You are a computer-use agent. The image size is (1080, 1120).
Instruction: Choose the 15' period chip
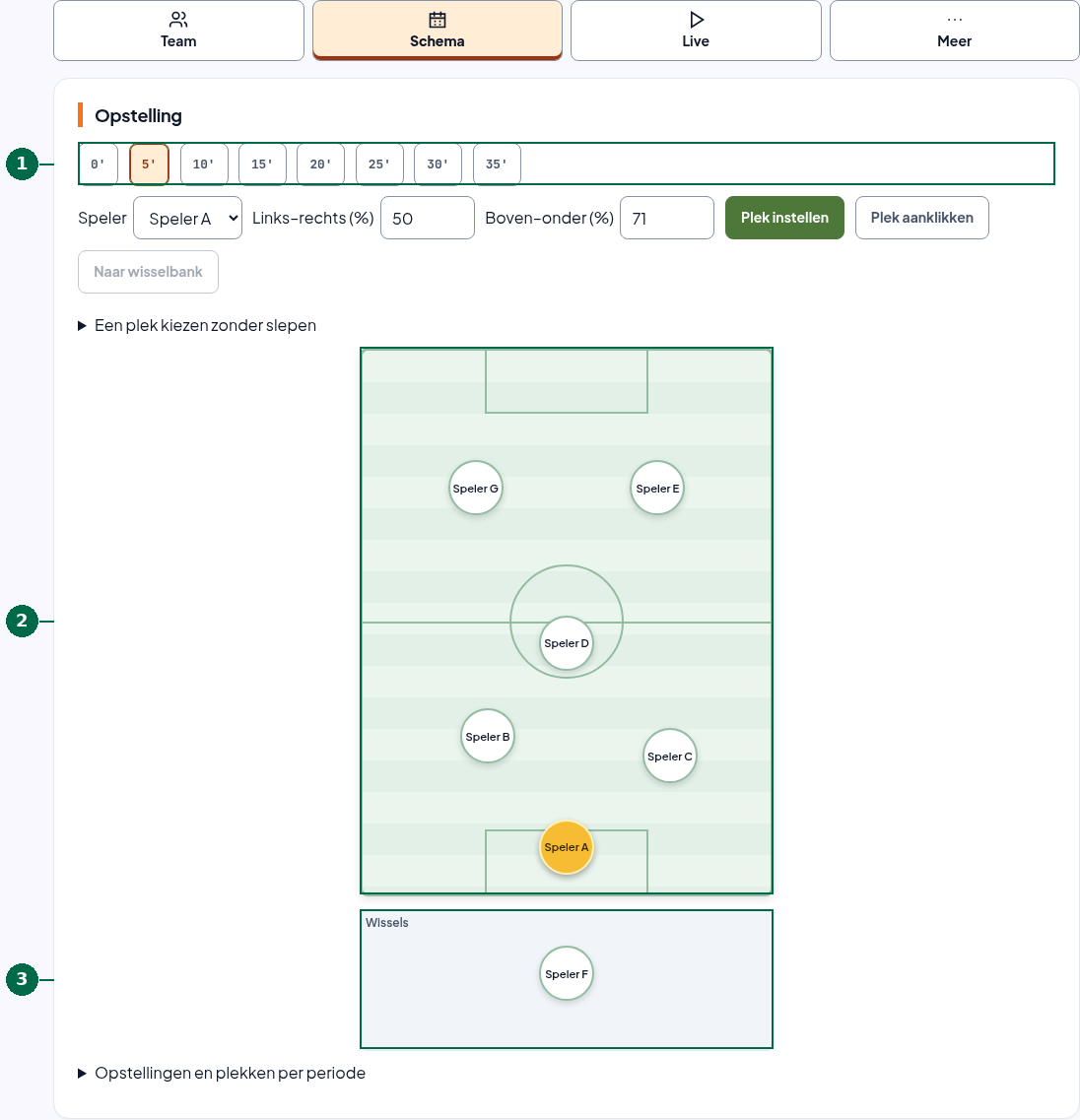coord(262,165)
